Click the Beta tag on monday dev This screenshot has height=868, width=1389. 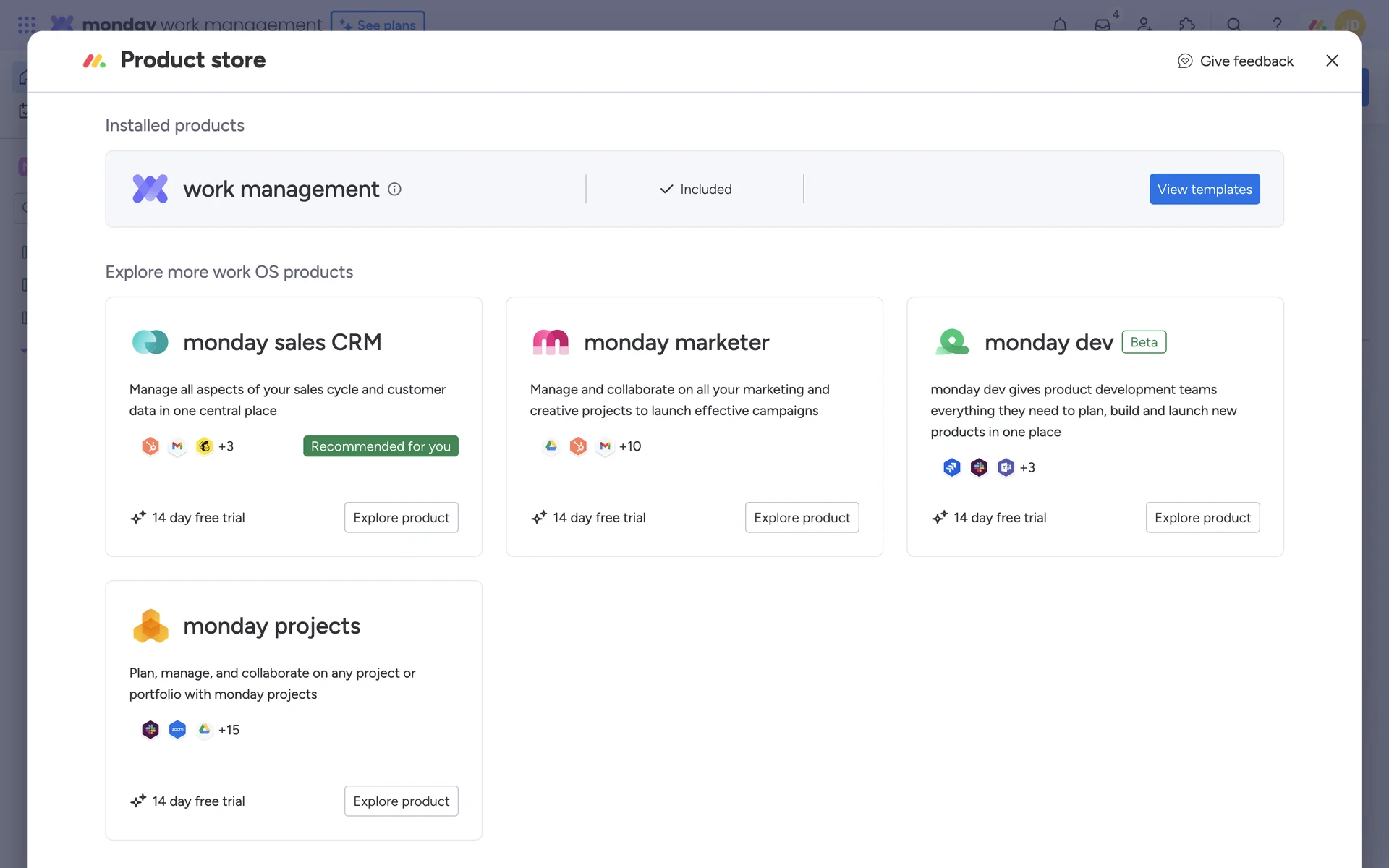point(1144,342)
